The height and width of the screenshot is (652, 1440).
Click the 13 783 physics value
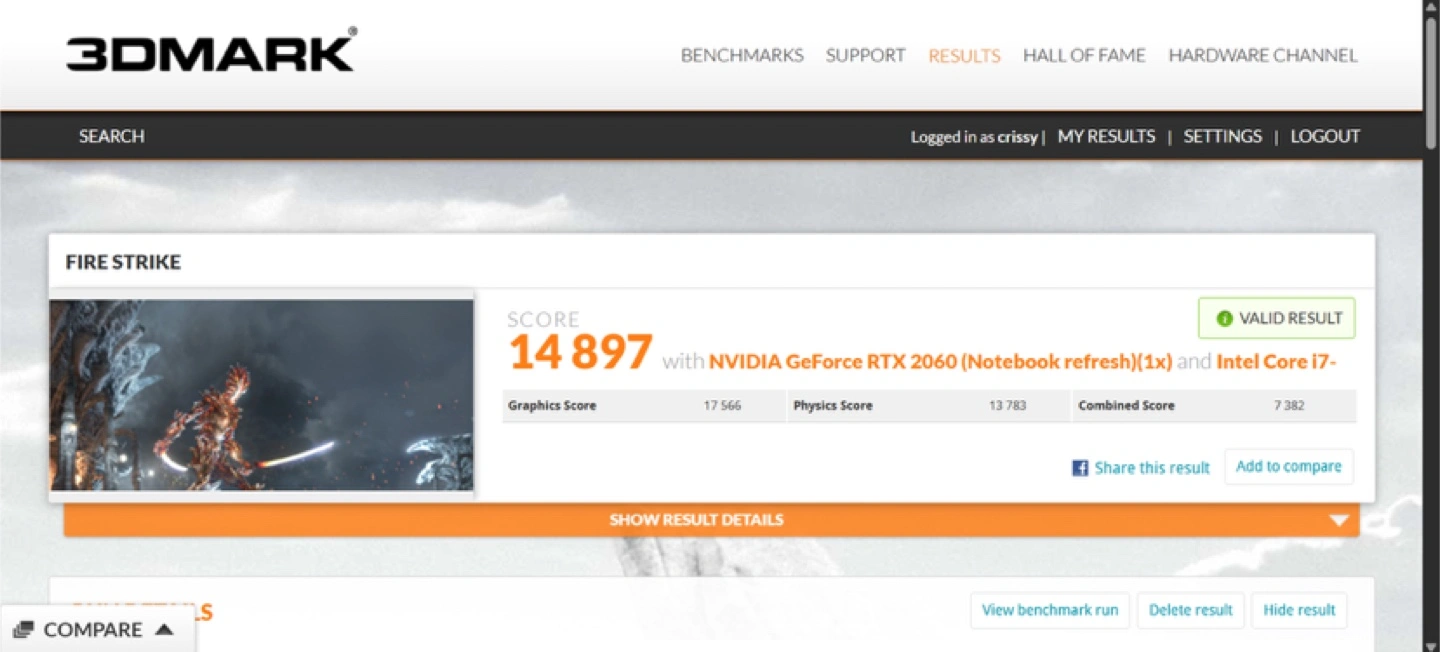click(1007, 406)
